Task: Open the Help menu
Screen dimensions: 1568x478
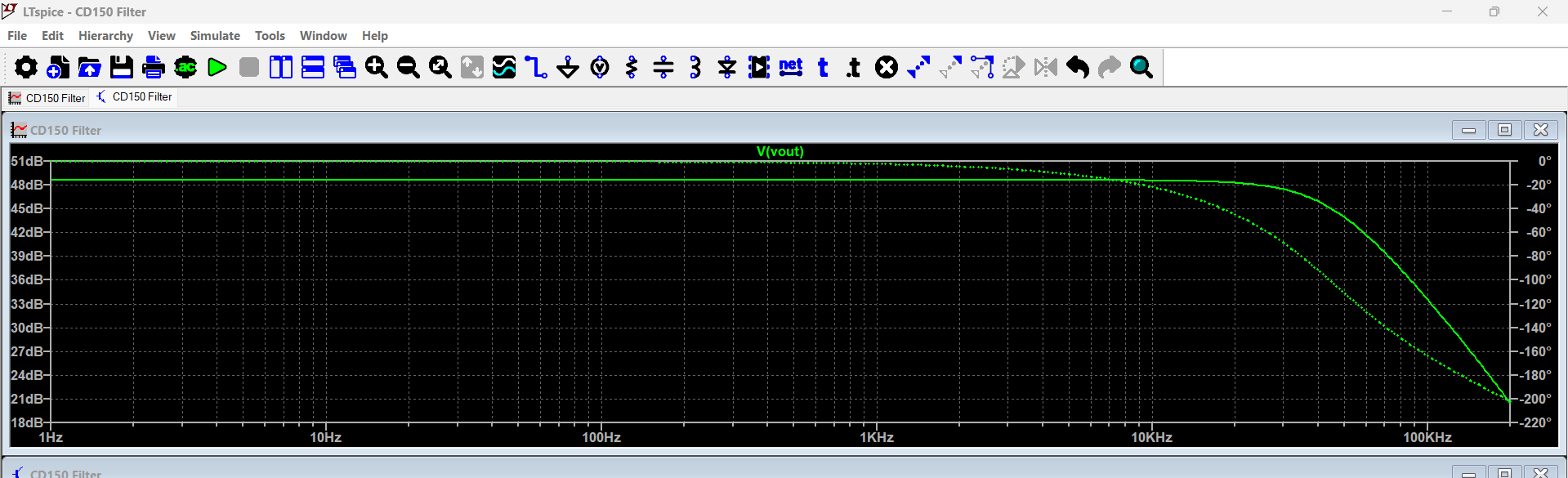Action: (x=375, y=36)
